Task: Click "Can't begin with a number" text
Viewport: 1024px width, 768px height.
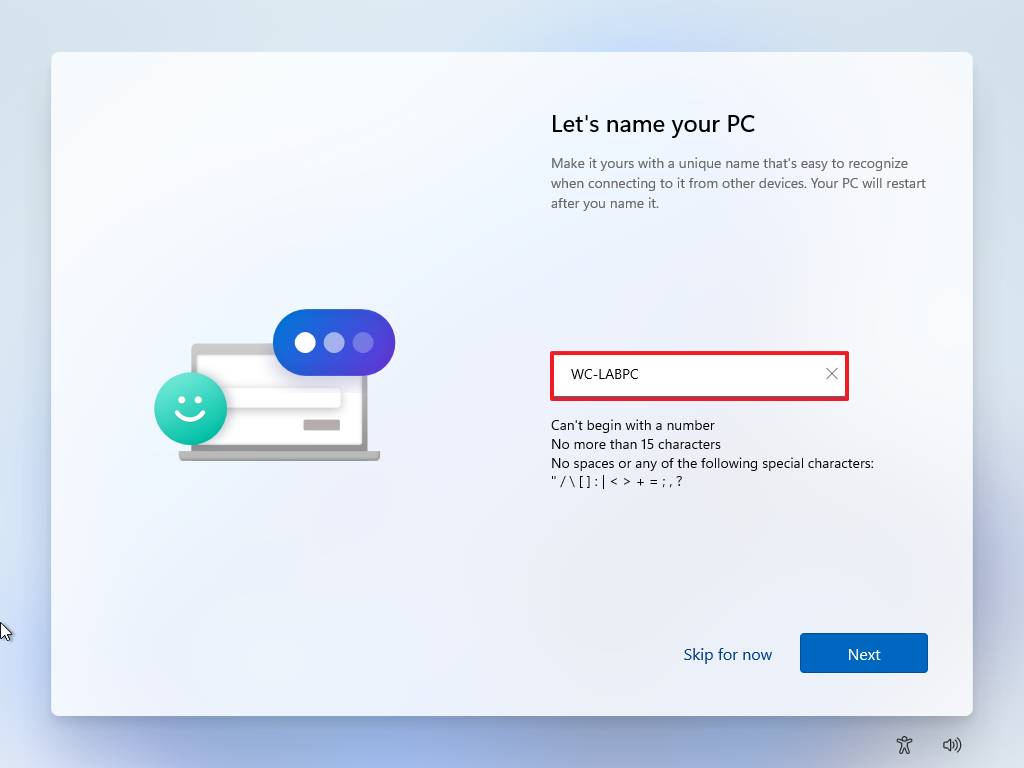Action: (x=632, y=425)
